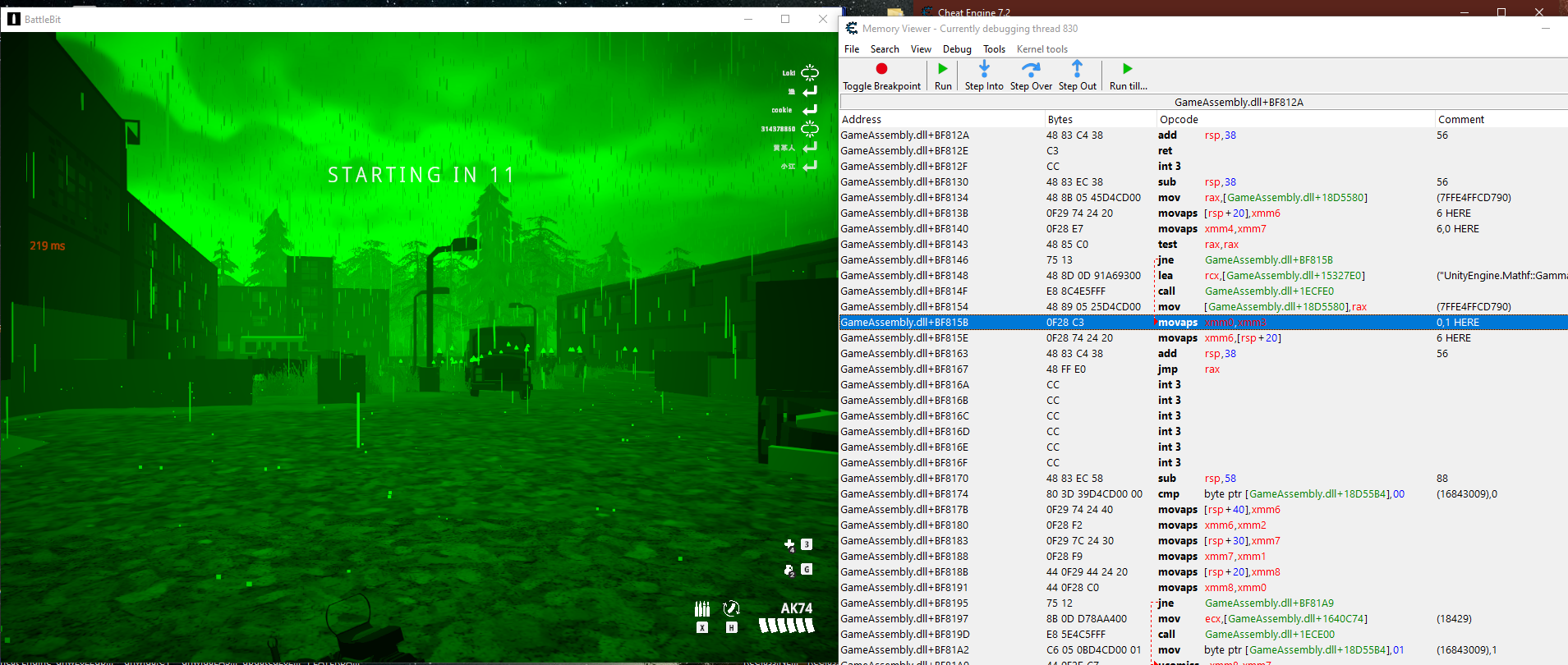Click the Memory Viewer title bar icon
The width and height of the screenshot is (1568, 665).
pyautogui.click(x=852, y=28)
